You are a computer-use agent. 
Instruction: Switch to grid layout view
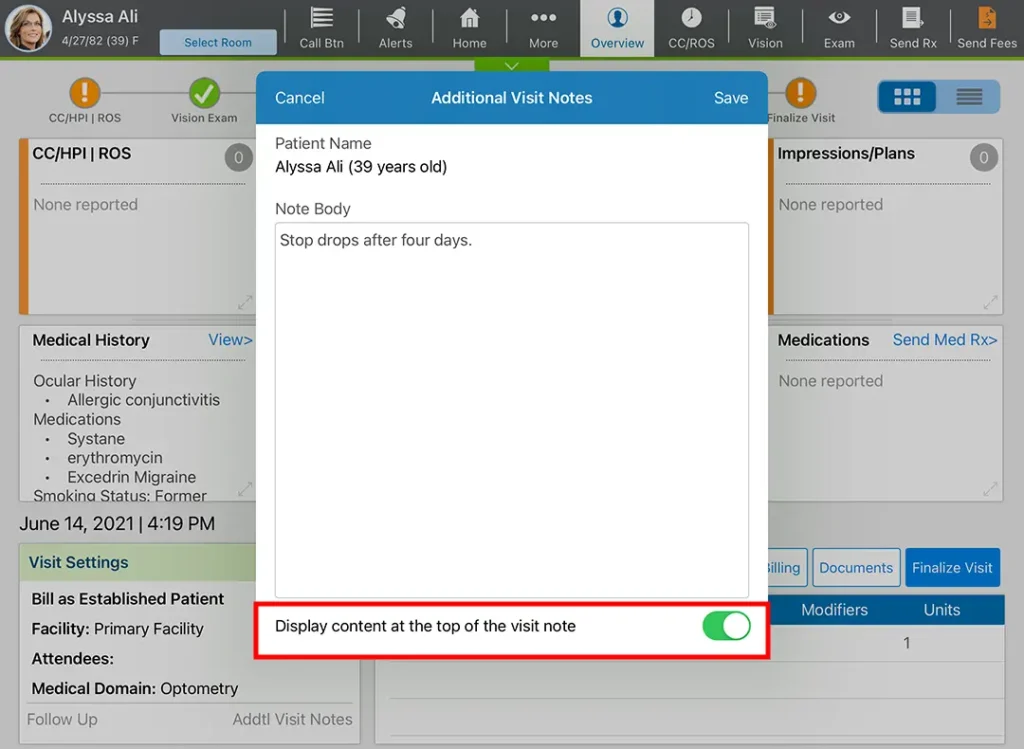point(907,97)
